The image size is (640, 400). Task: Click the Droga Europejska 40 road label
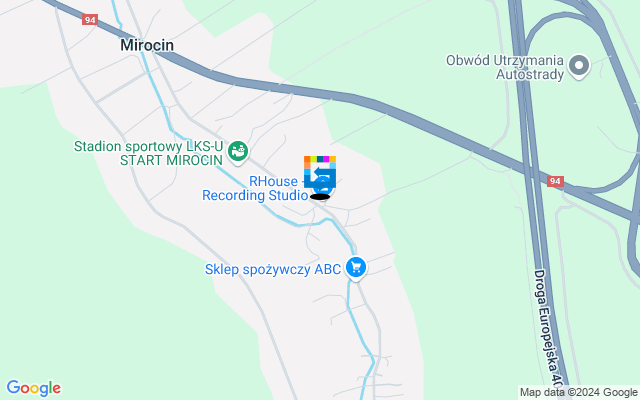click(547, 329)
